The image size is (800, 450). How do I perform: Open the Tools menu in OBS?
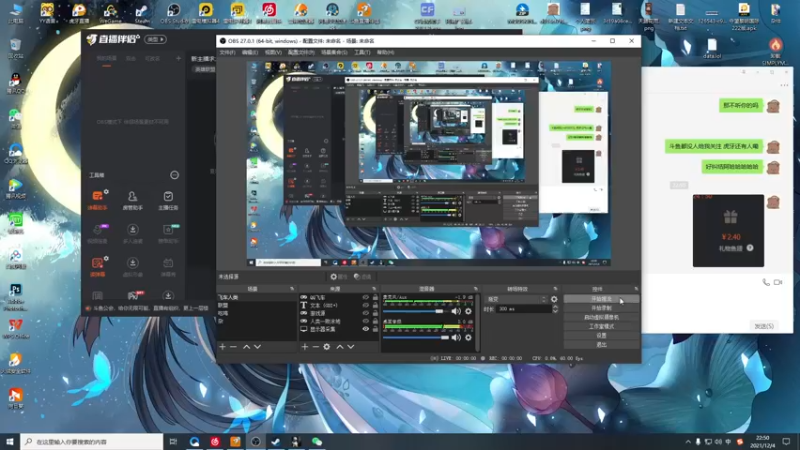click(362, 53)
